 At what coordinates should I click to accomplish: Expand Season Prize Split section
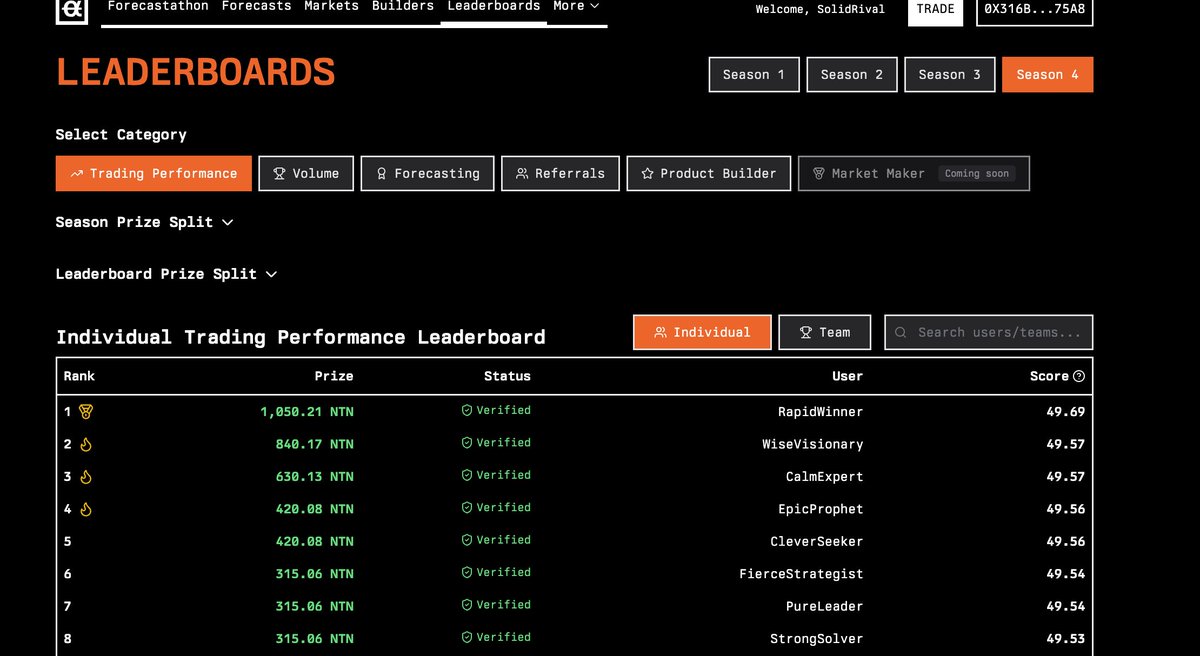point(144,222)
